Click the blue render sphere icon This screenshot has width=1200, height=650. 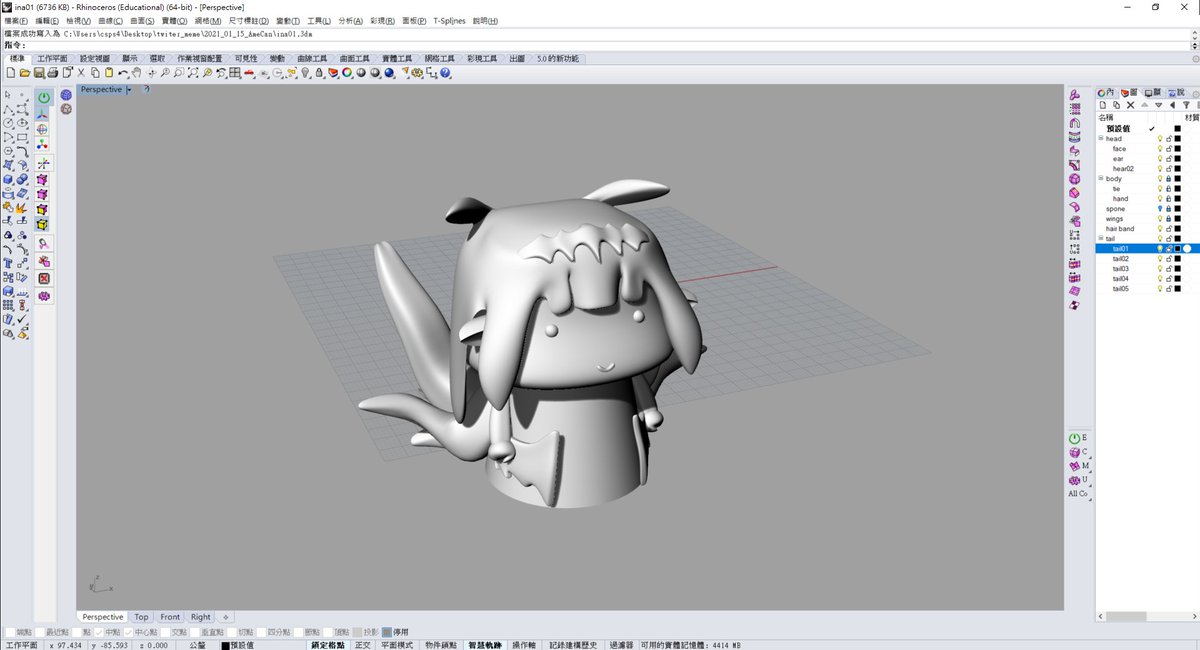point(389,73)
